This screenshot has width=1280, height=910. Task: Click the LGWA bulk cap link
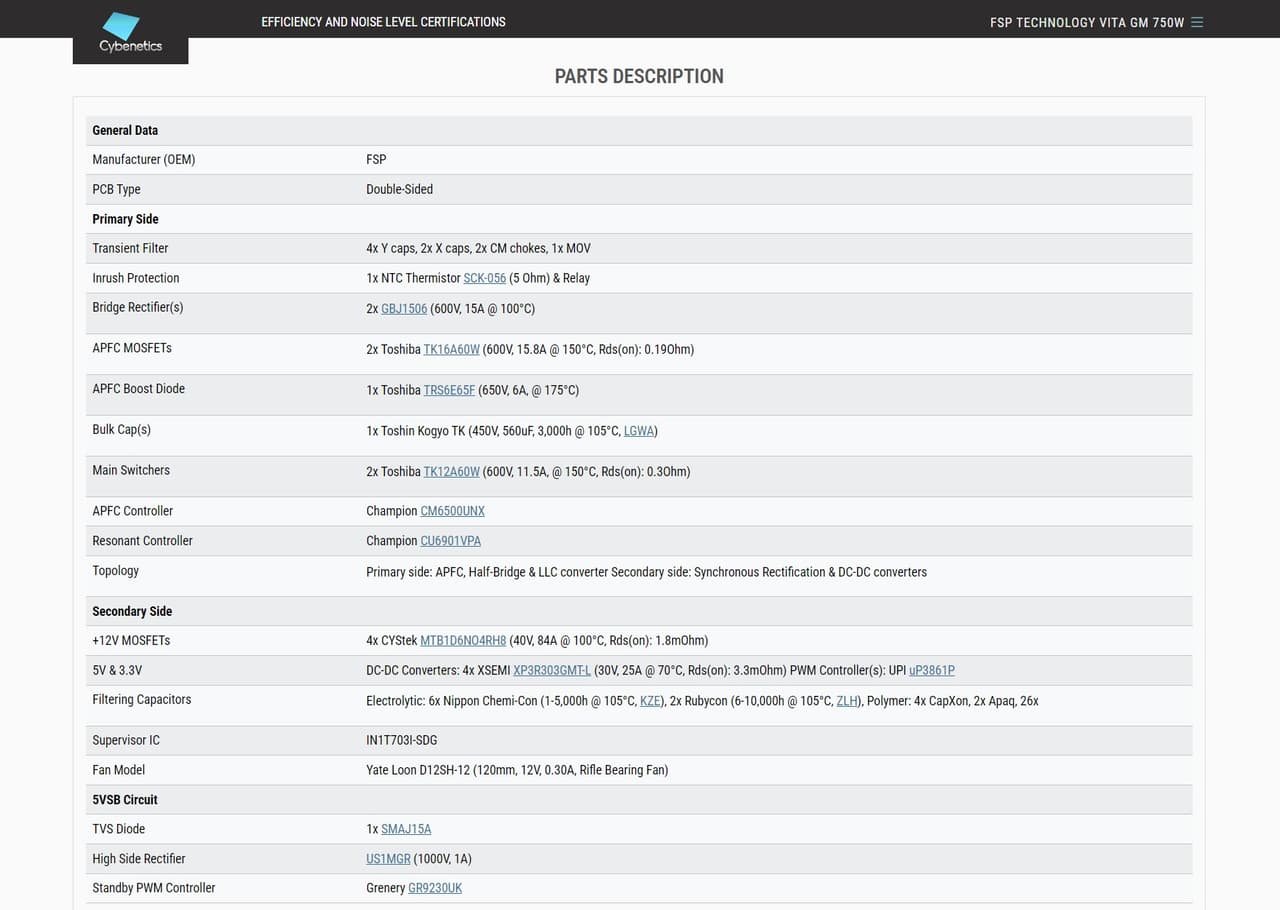pyautogui.click(x=638, y=431)
